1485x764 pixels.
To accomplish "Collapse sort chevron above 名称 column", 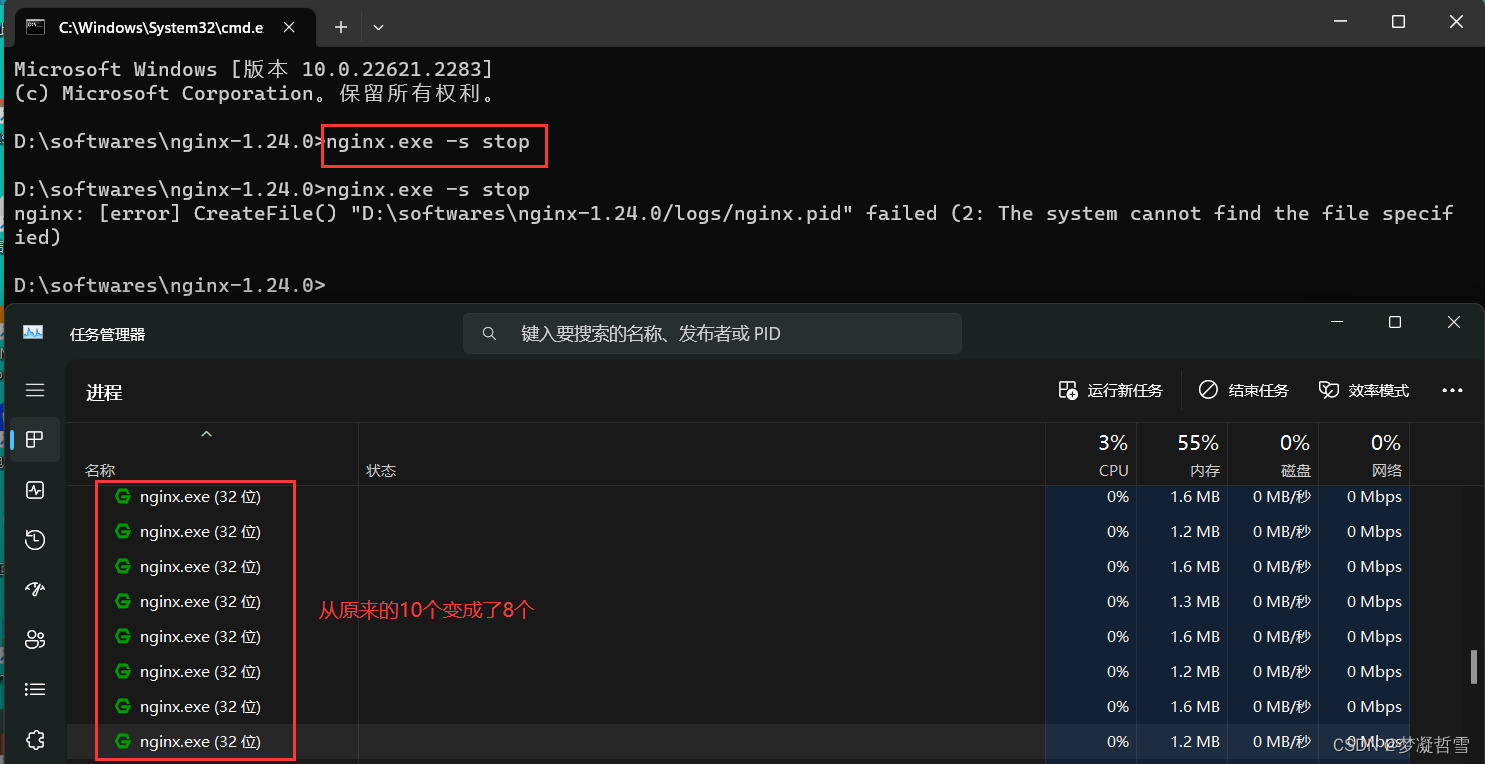I will tap(207, 434).
